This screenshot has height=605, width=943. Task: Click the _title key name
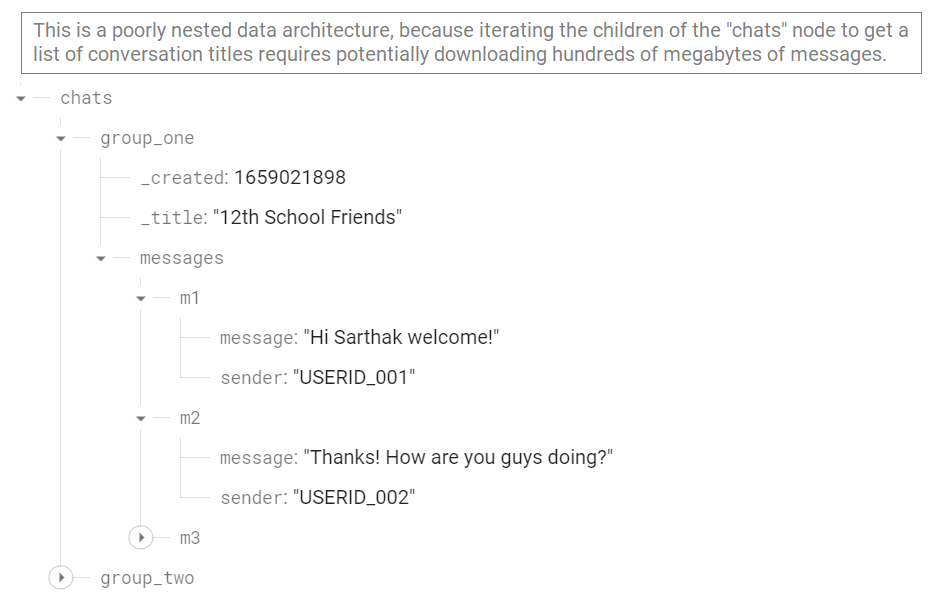(172, 218)
